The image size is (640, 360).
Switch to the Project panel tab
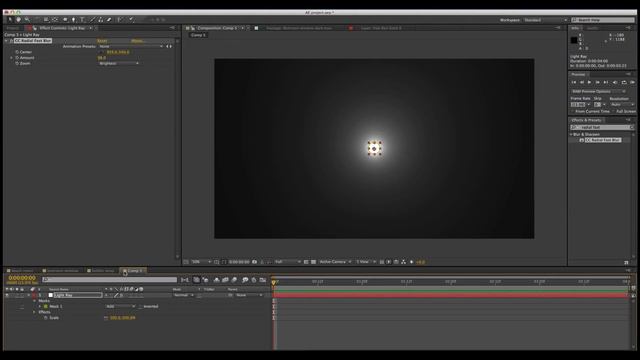coord(12,28)
